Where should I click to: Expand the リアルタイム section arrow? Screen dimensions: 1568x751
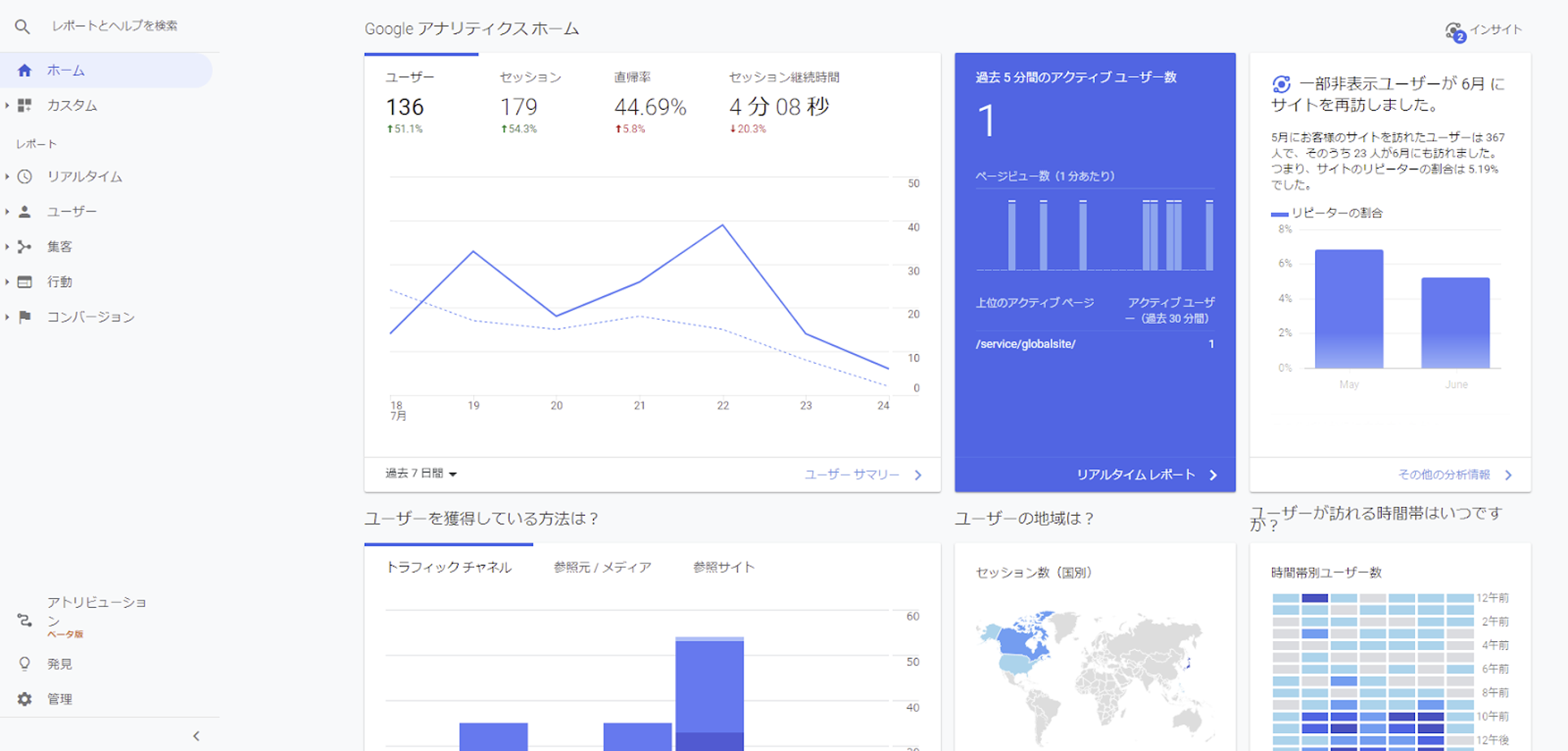tap(7, 177)
